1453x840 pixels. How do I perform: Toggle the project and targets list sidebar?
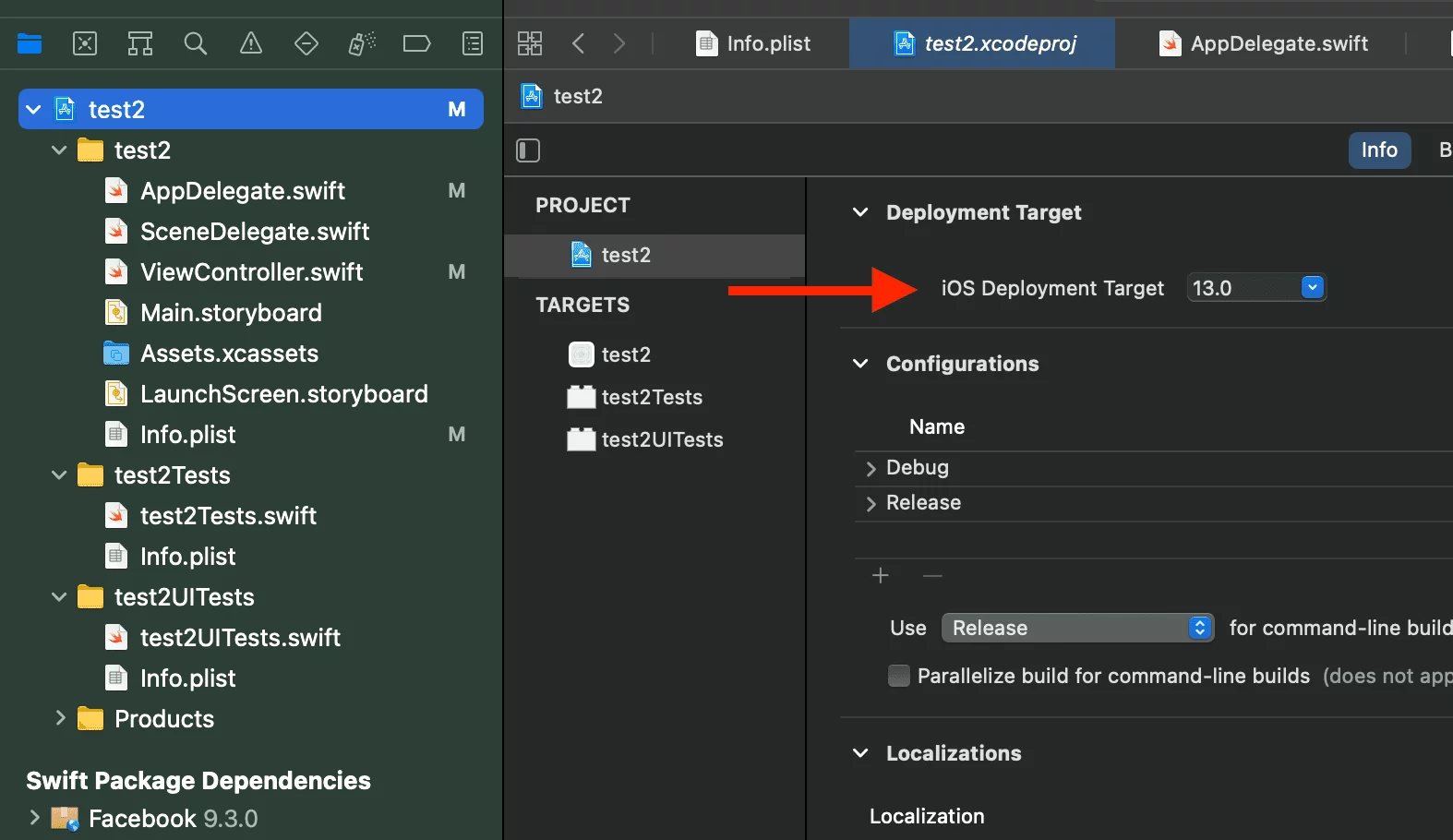[x=528, y=150]
